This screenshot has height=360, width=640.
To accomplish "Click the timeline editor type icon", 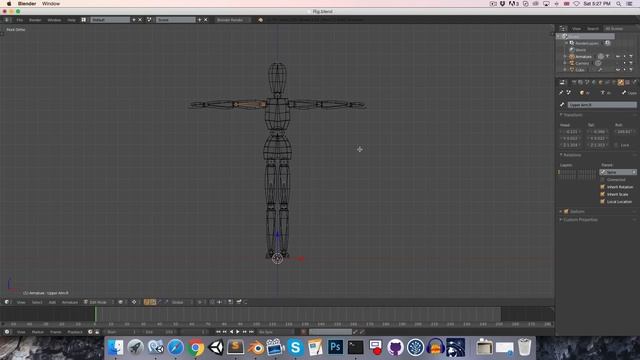I will click(x=7, y=332).
